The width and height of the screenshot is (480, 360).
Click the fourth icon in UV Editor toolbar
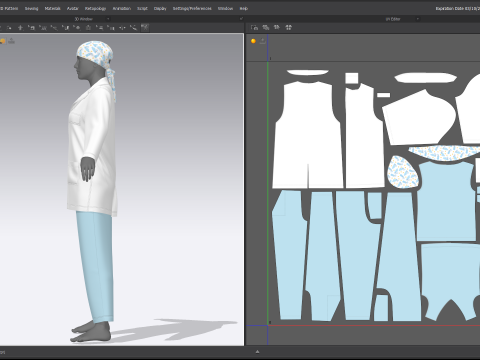[x=289, y=28]
